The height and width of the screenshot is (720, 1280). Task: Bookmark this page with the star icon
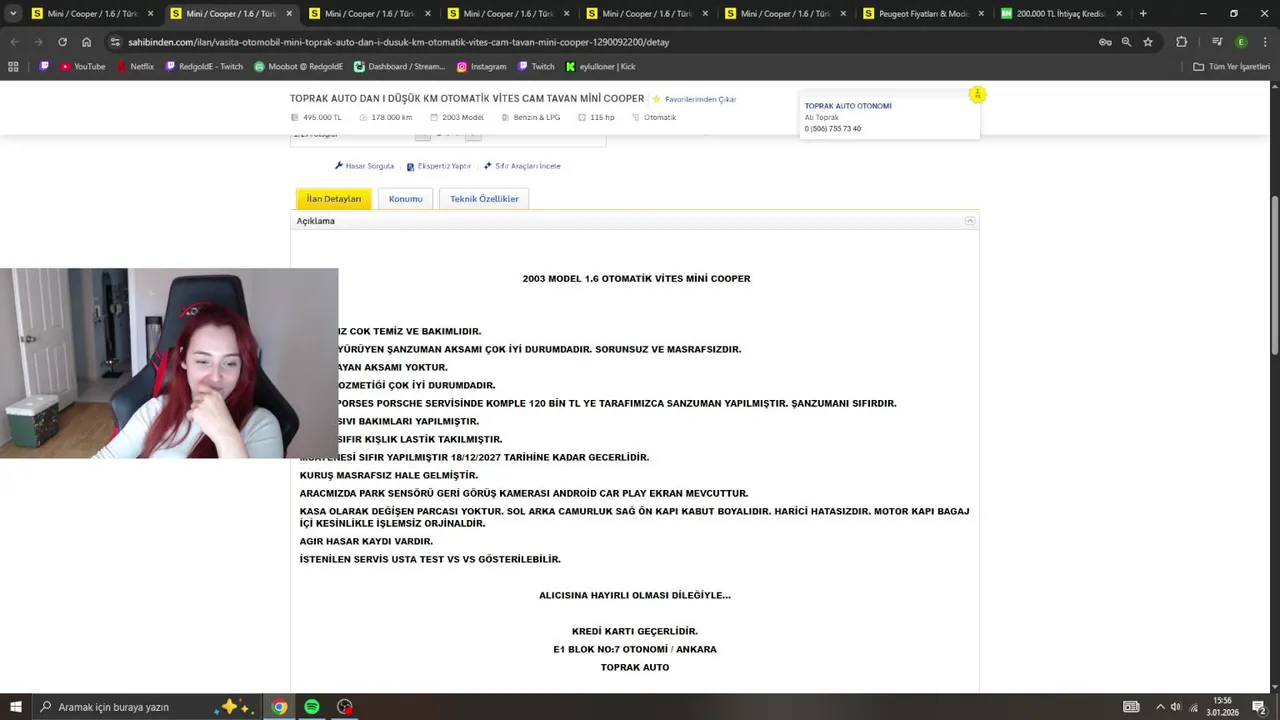pos(1148,42)
